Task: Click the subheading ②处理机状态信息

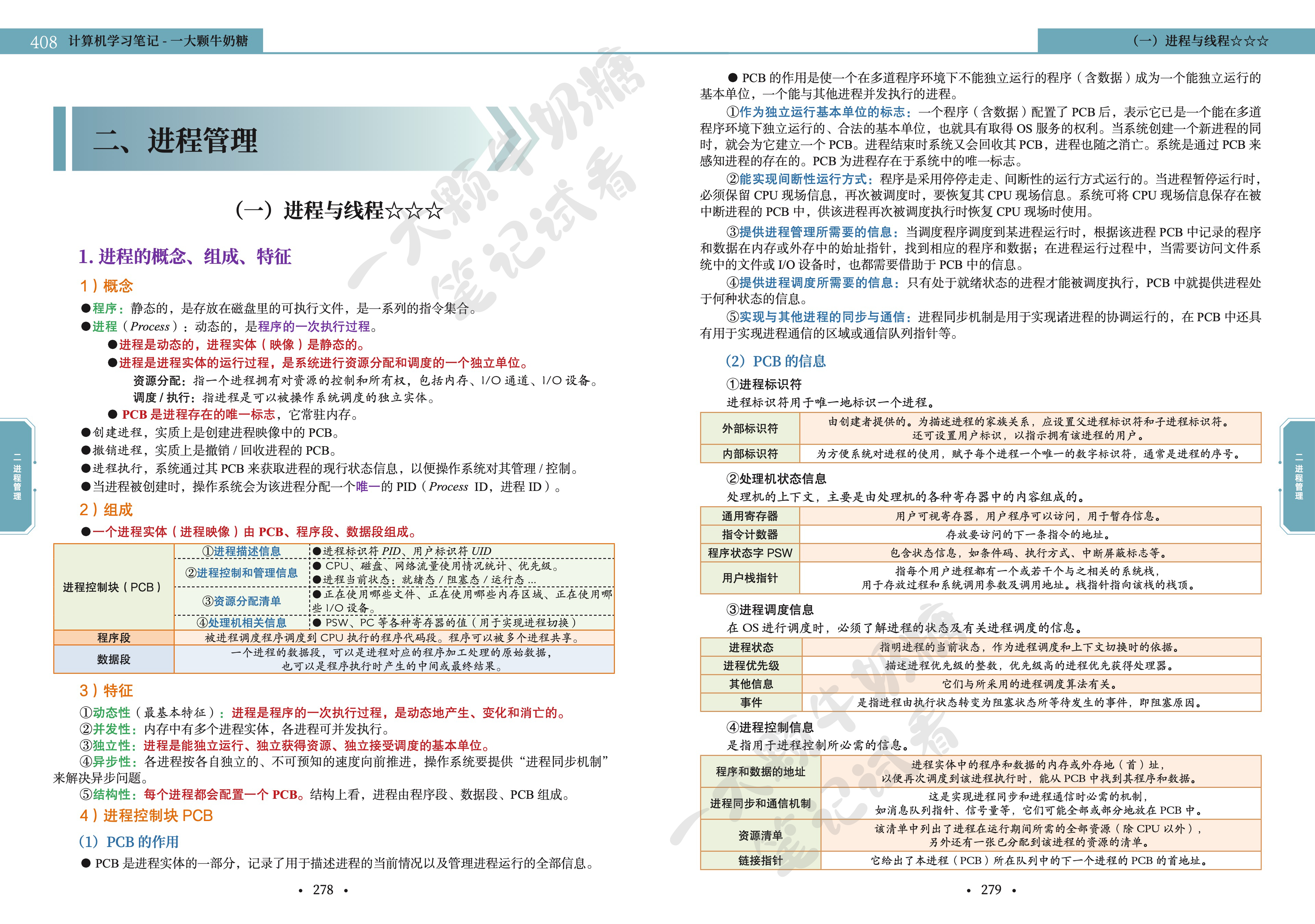Action: (776, 479)
